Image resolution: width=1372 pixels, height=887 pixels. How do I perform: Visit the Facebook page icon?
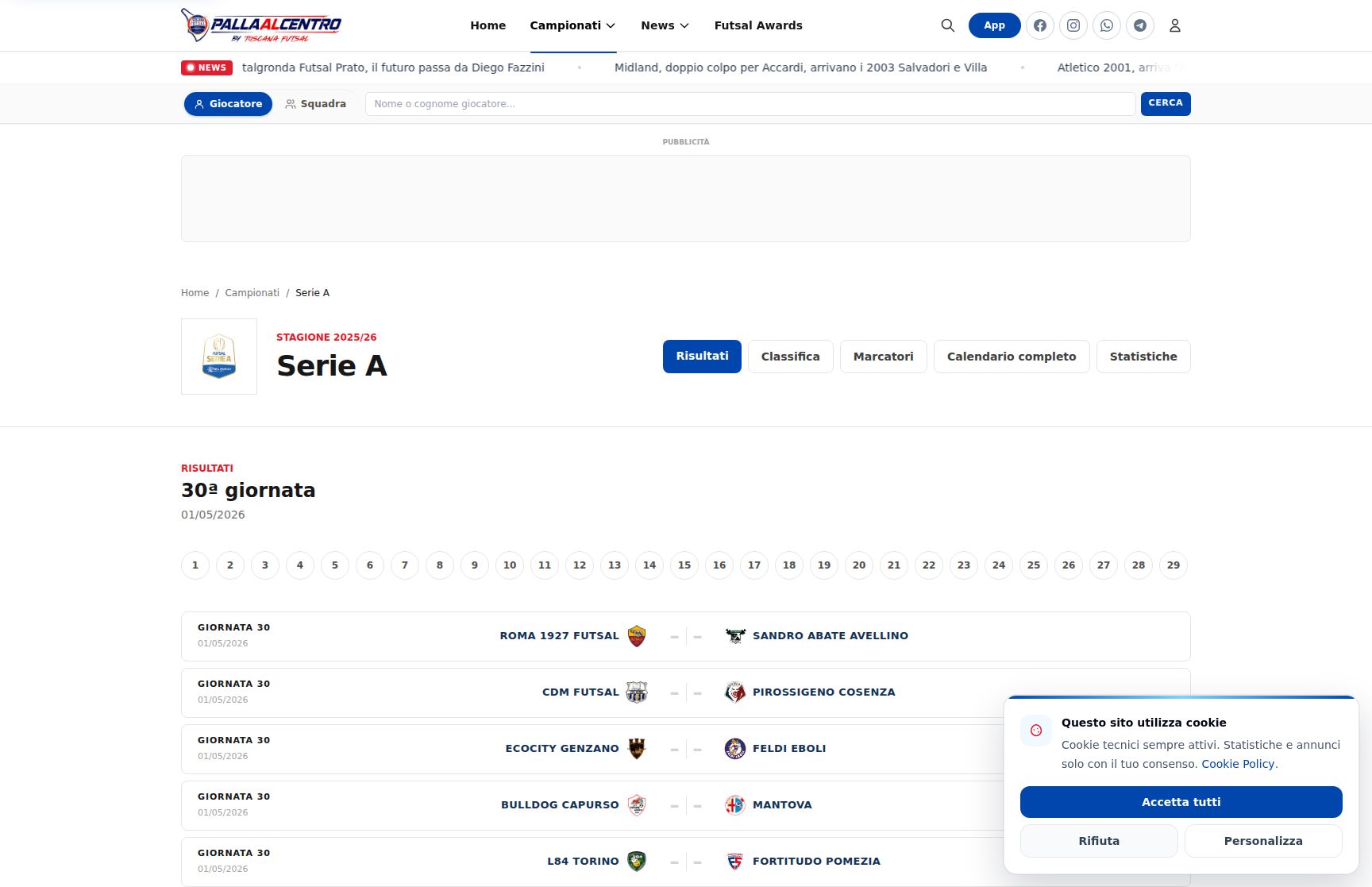point(1040,25)
